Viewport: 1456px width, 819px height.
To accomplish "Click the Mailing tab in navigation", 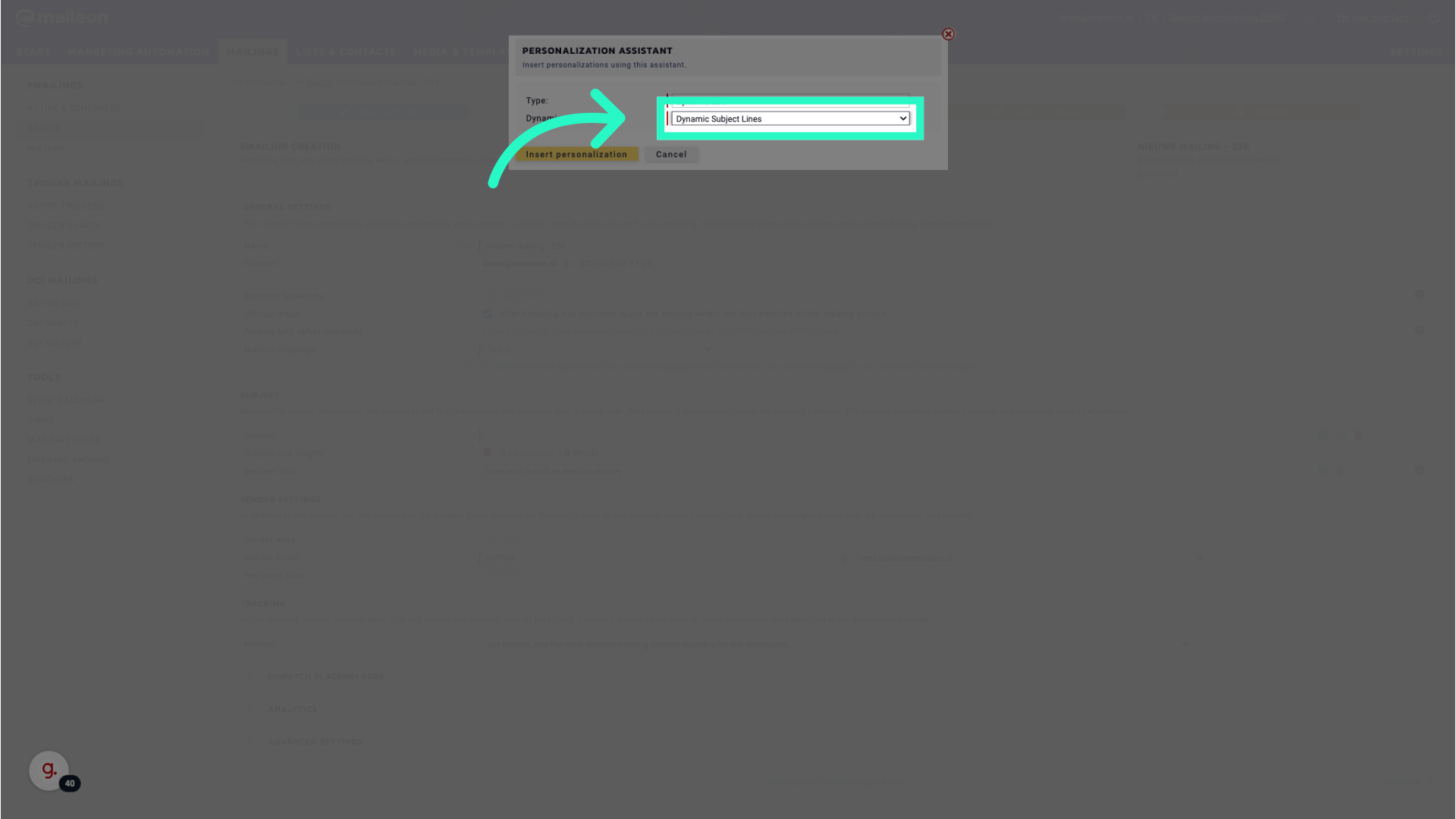I will click(252, 52).
